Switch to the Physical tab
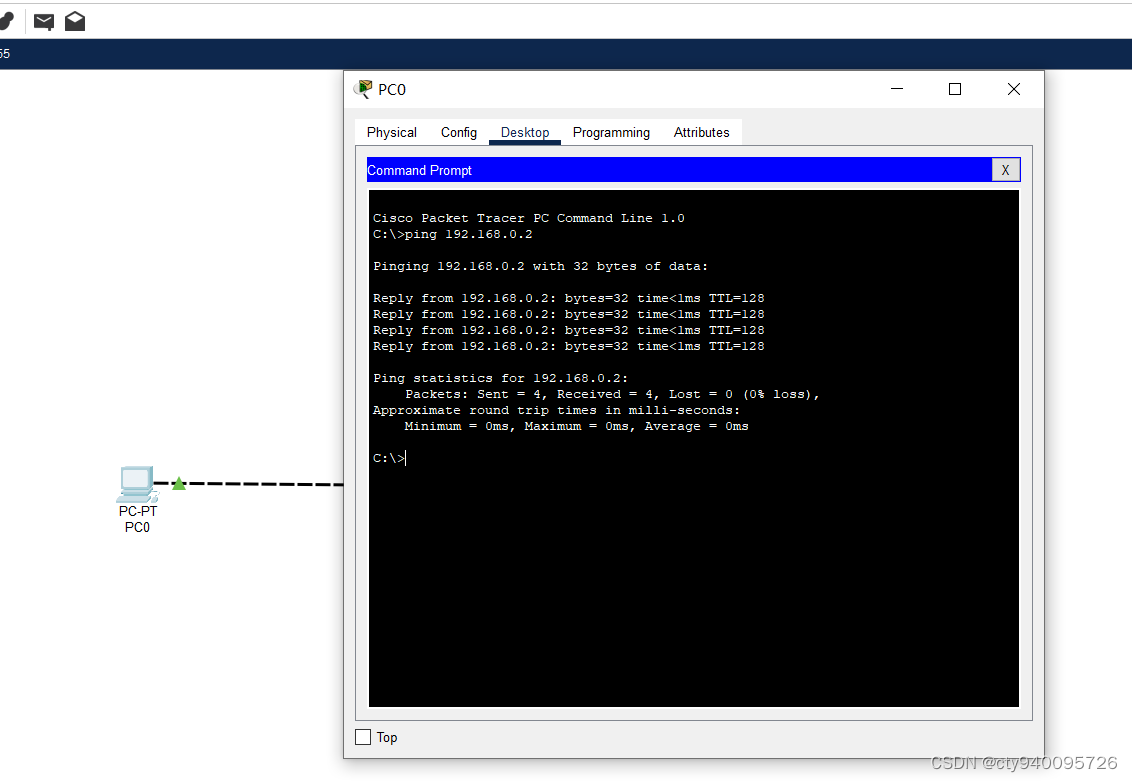Viewport: 1132px width, 782px height. 391,132
